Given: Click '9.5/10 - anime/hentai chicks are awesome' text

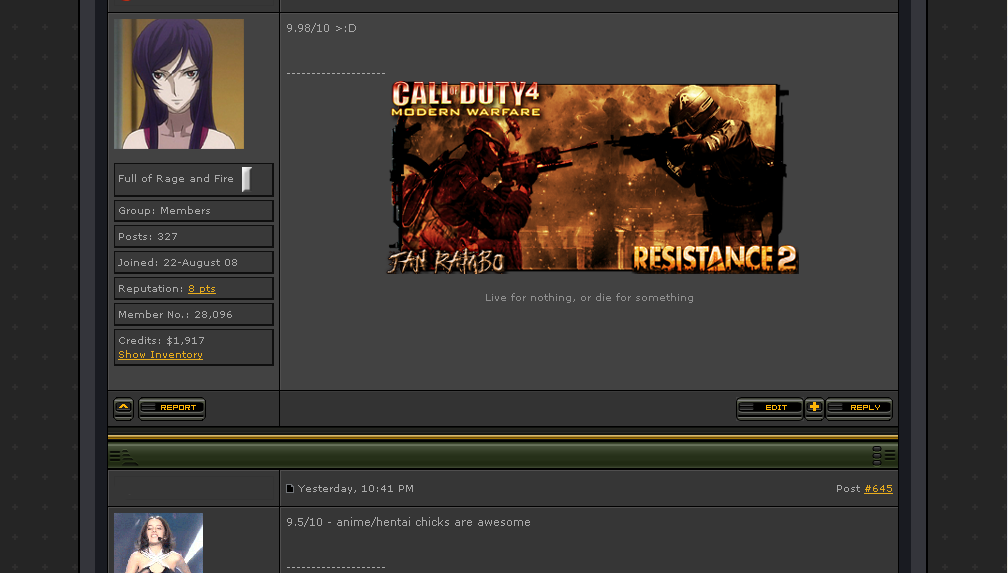Looking at the screenshot, I should pyautogui.click(x=408, y=522).
